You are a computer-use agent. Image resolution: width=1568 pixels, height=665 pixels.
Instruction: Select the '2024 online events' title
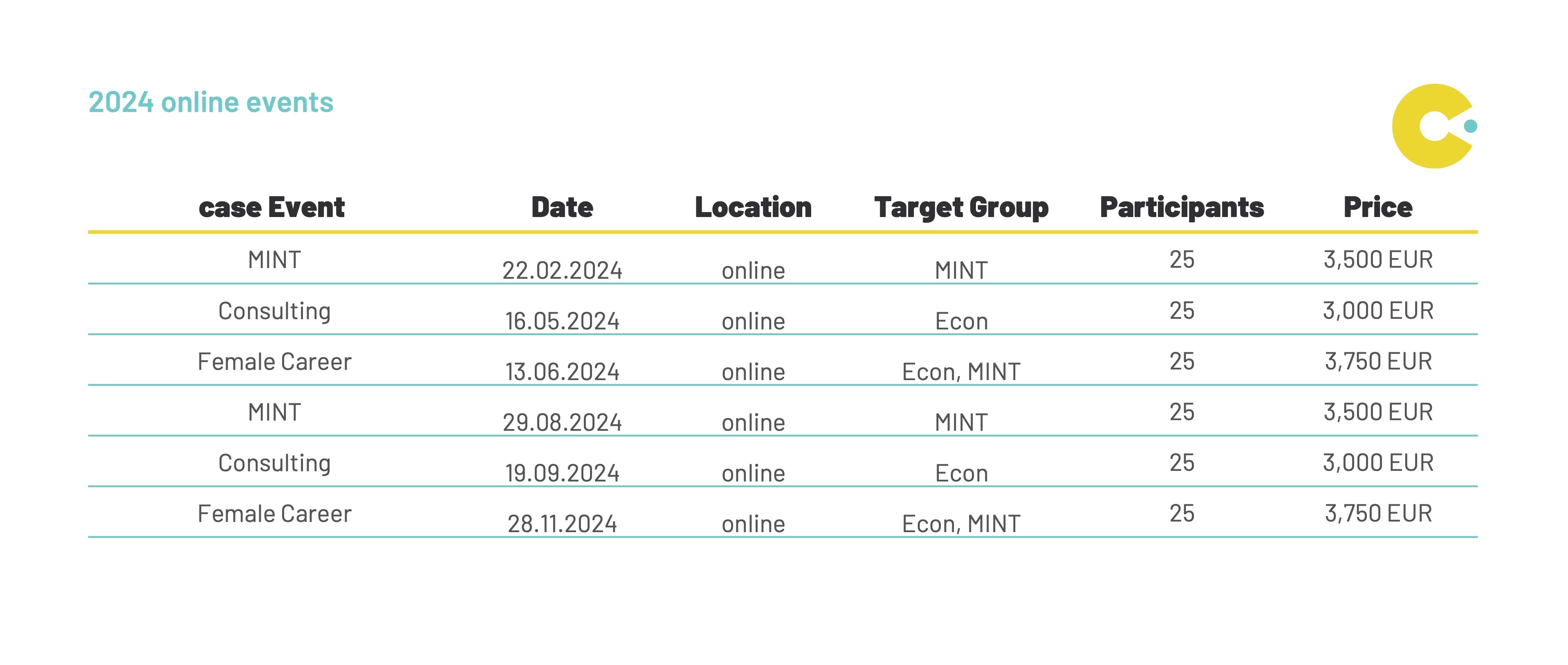pyautogui.click(x=211, y=102)
